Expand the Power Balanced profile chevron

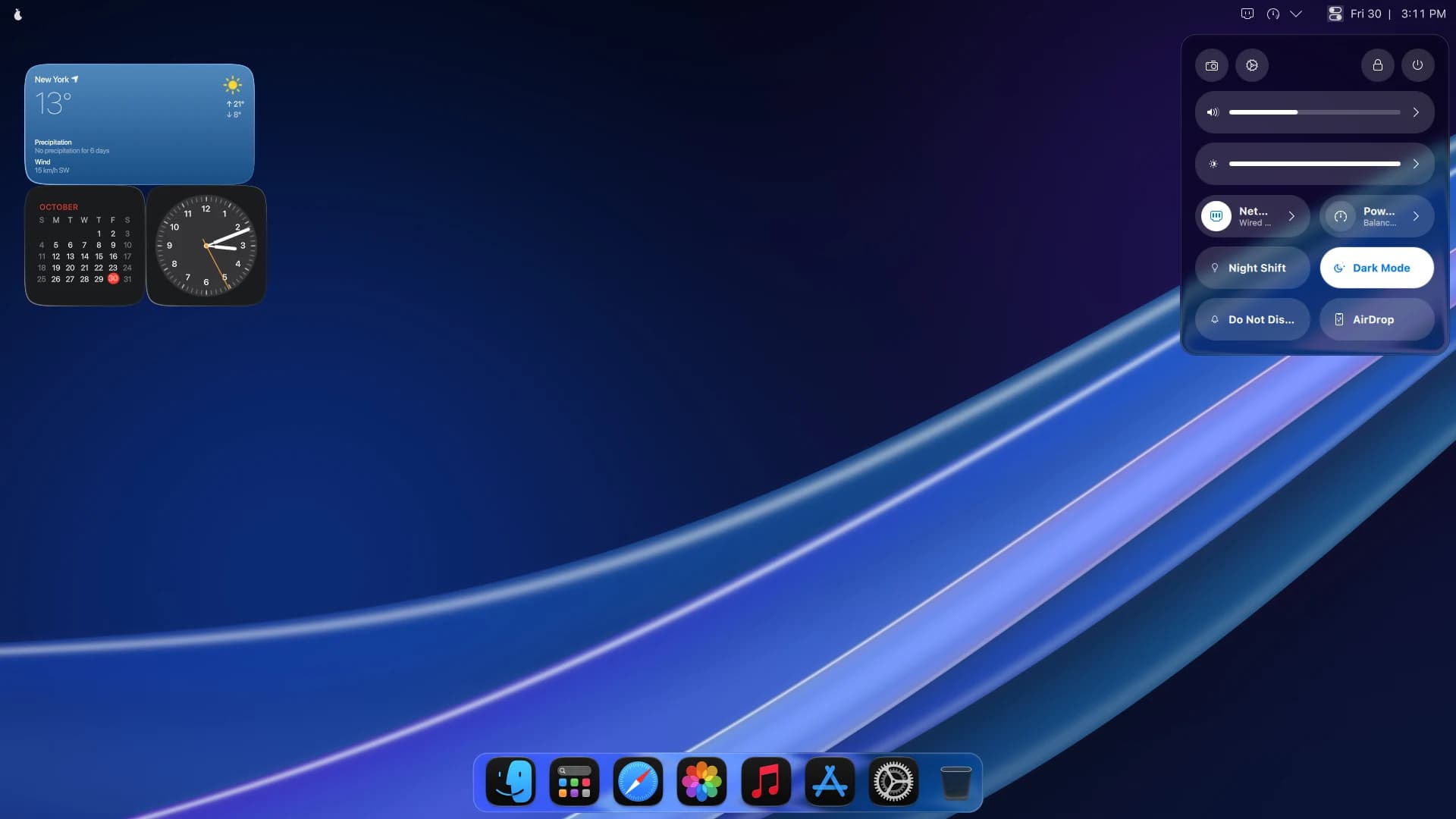[x=1416, y=216]
